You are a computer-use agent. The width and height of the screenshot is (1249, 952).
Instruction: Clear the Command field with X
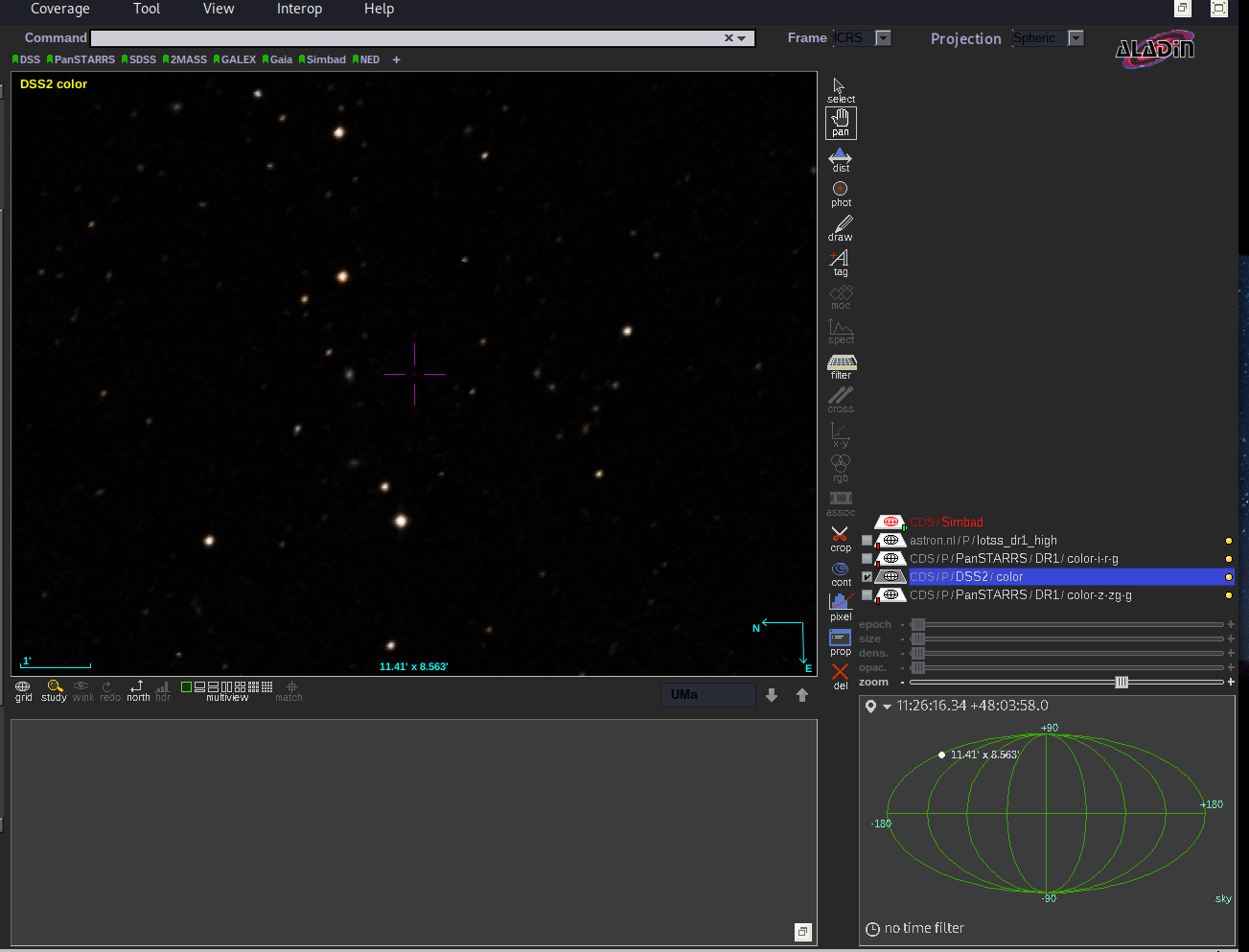coord(729,38)
